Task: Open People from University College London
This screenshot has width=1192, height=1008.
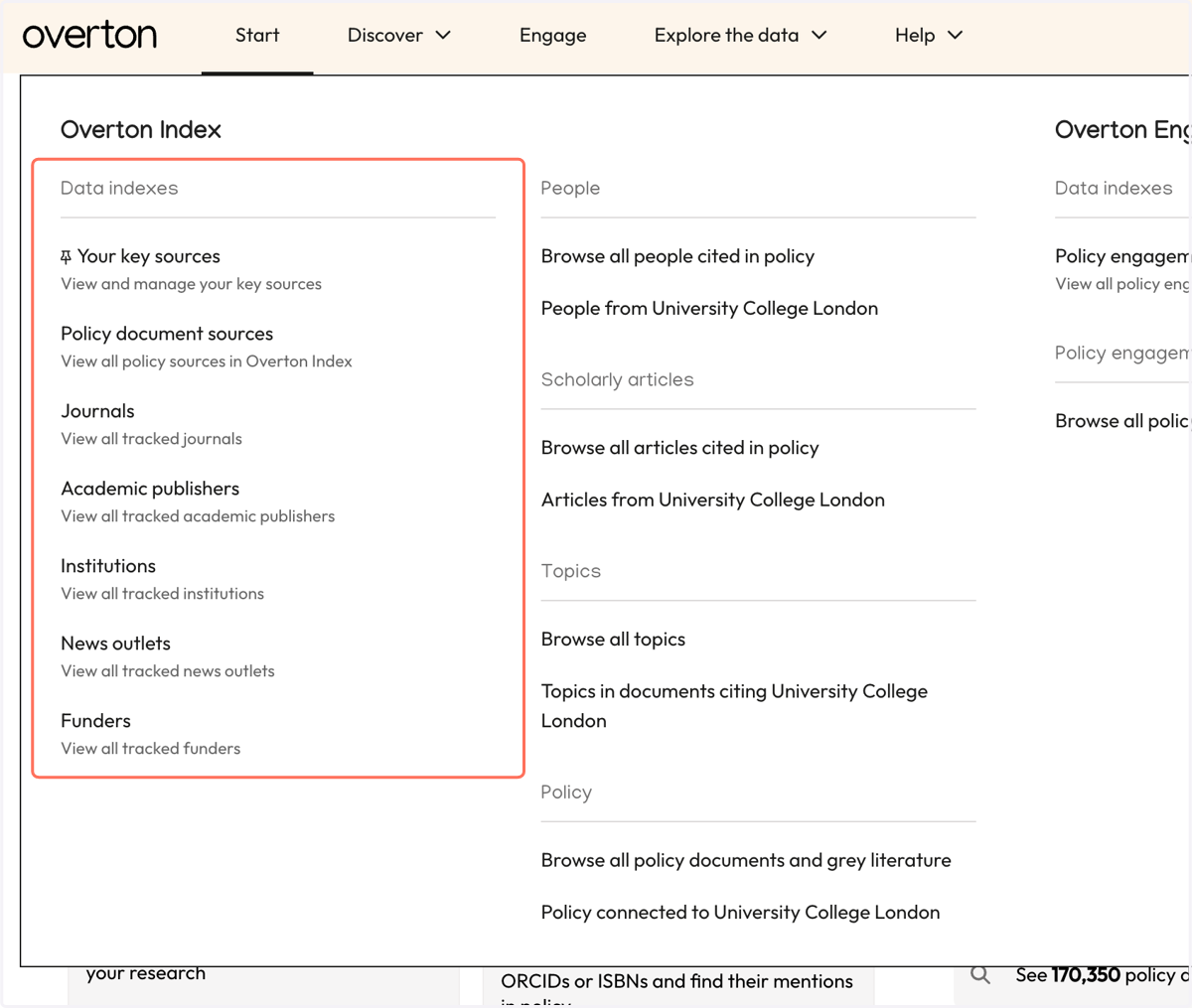Action: tap(709, 308)
